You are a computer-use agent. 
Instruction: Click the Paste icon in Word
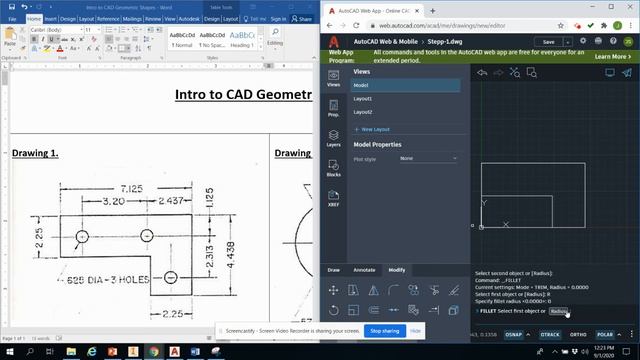point(10,37)
